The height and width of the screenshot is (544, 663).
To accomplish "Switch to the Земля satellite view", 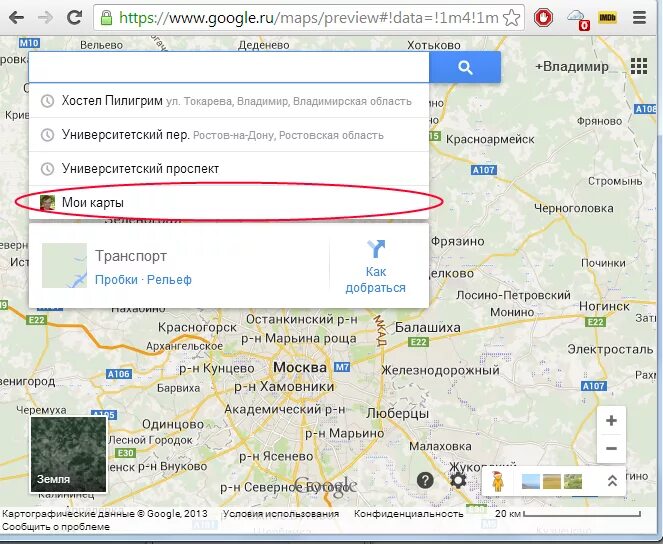I will (68, 454).
